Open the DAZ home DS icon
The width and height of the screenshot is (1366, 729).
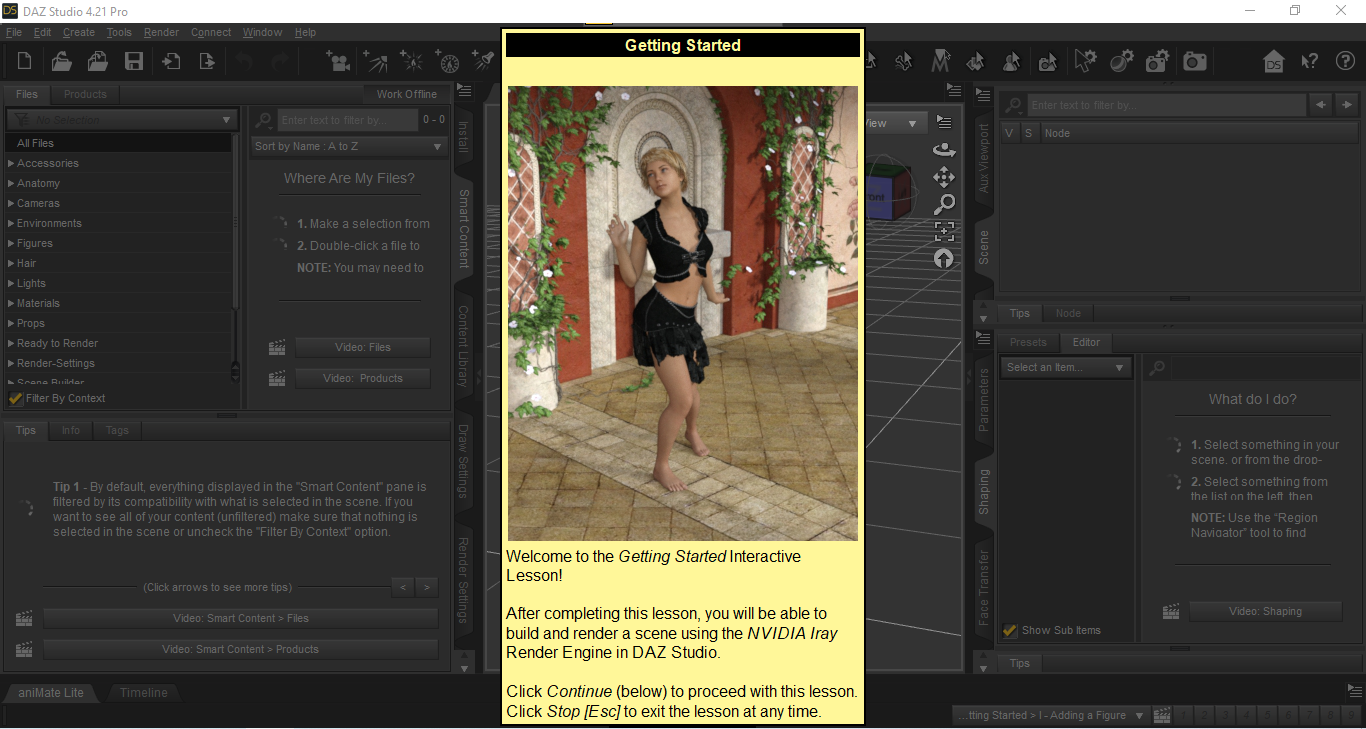(1273, 61)
